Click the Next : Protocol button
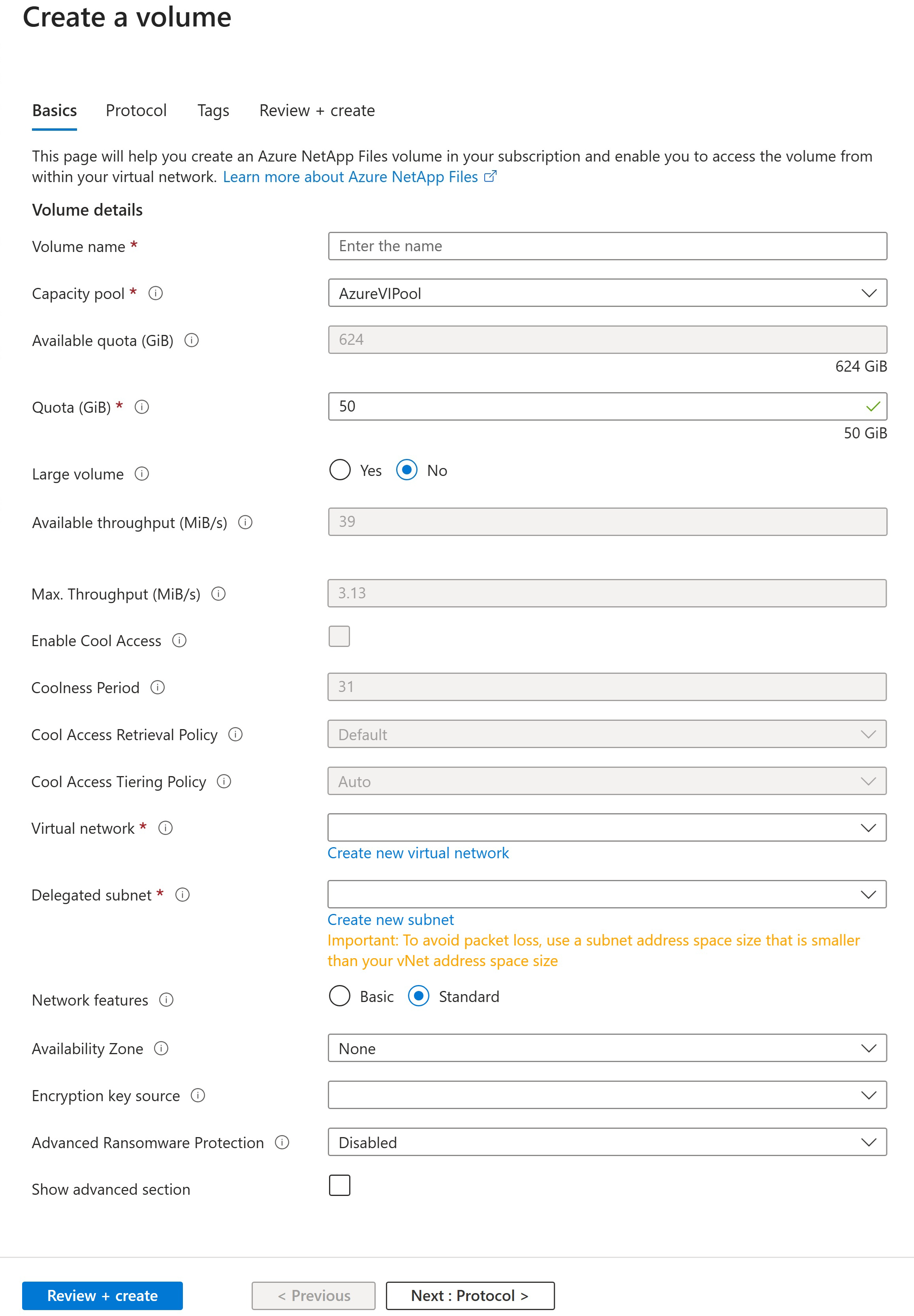Image resolution: width=914 pixels, height=1316 pixels. click(x=470, y=1295)
